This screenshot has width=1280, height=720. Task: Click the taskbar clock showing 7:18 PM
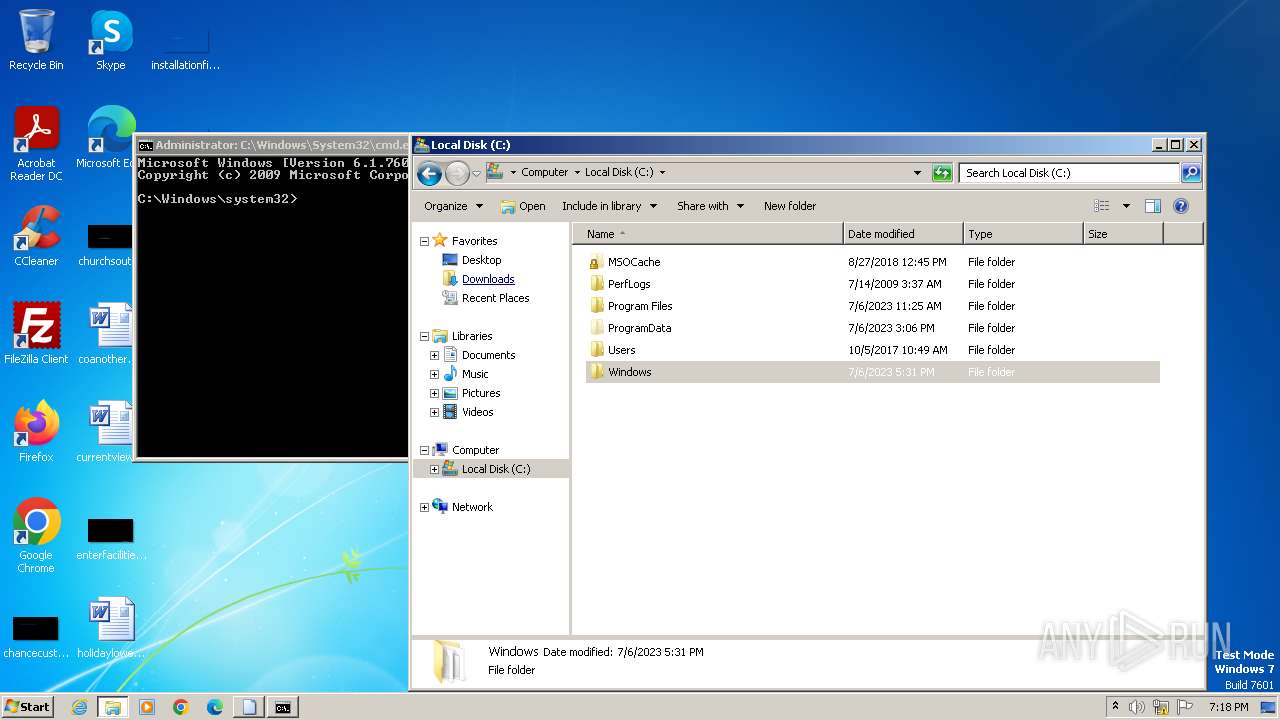[1228, 707]
